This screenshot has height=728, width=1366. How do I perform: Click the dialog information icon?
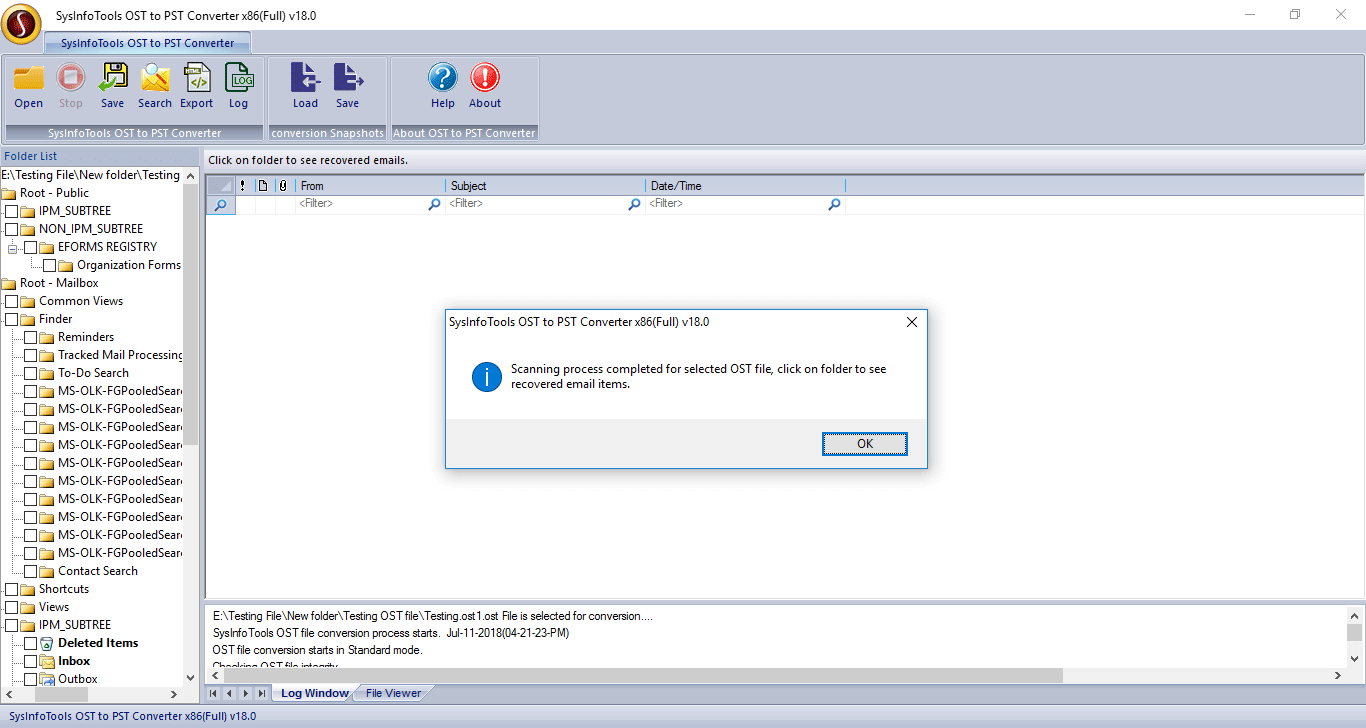click(487, 376)
